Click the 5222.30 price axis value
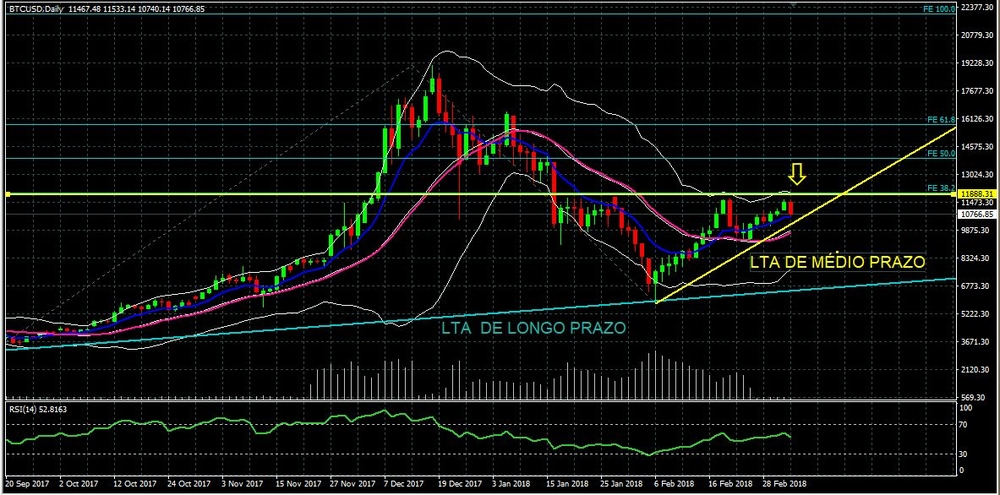This screenshot has height=495, width=1000. (976, 314)
